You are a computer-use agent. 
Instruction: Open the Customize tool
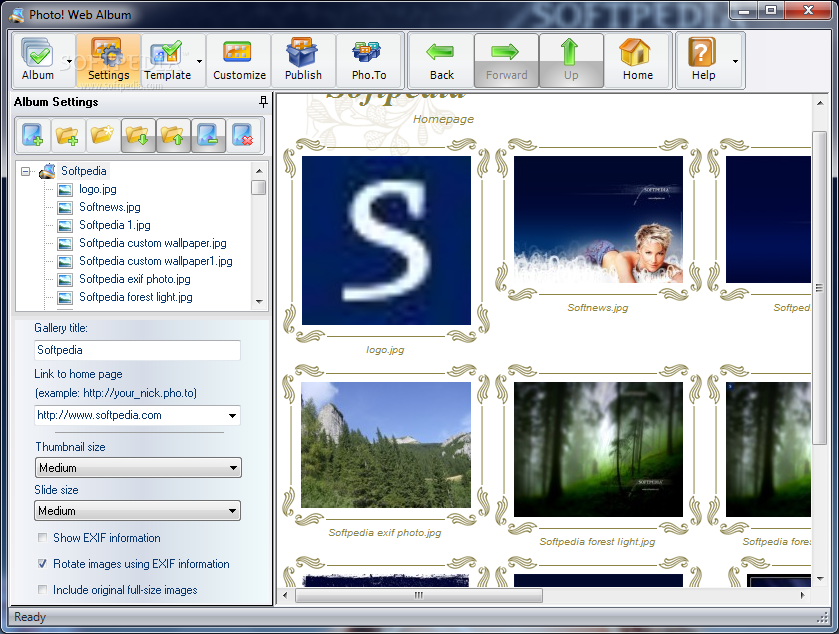click(239, 60)
